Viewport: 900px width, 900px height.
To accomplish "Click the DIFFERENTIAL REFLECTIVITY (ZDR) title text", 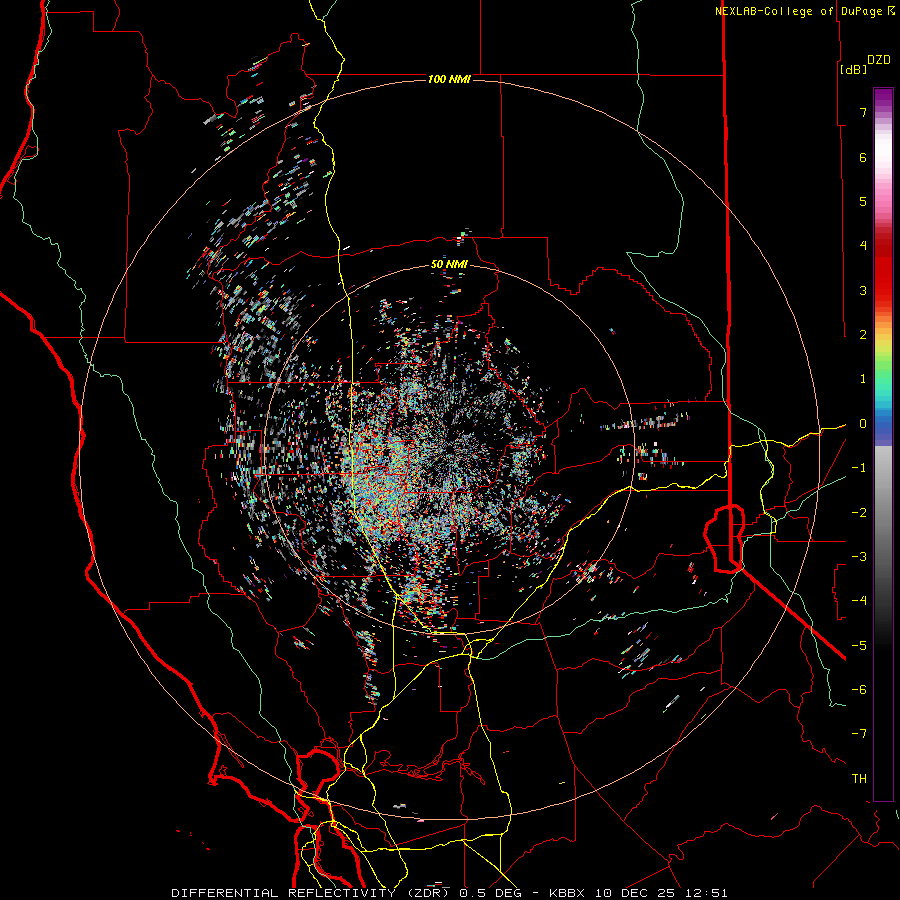I will 310,893.
